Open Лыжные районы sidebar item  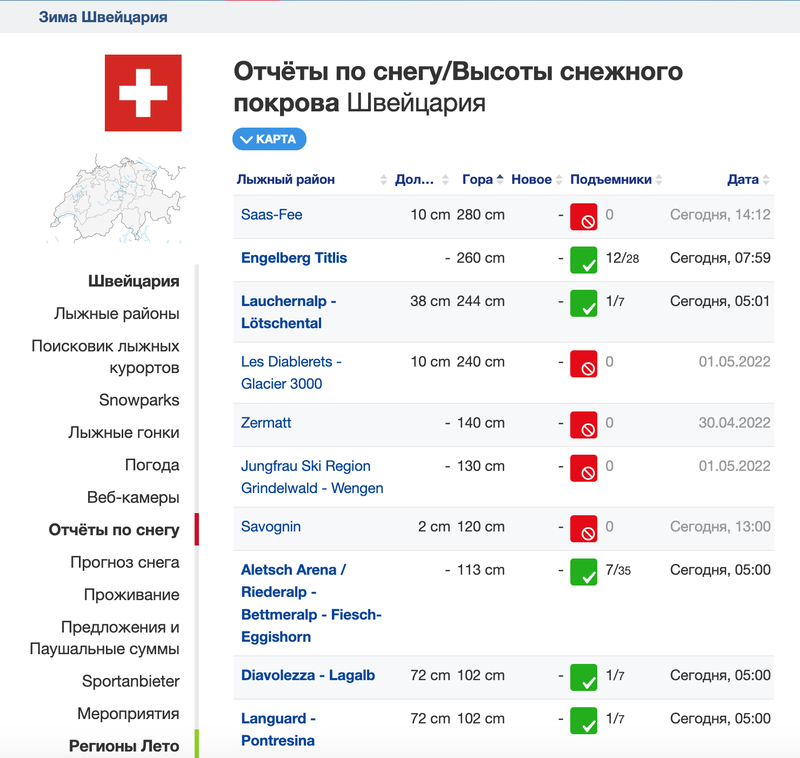pos(117,313)
